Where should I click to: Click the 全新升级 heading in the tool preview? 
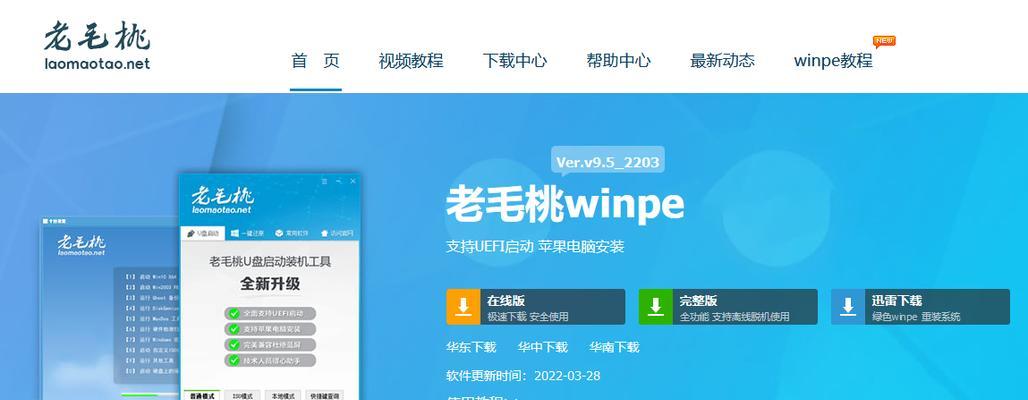coord(269,284)
